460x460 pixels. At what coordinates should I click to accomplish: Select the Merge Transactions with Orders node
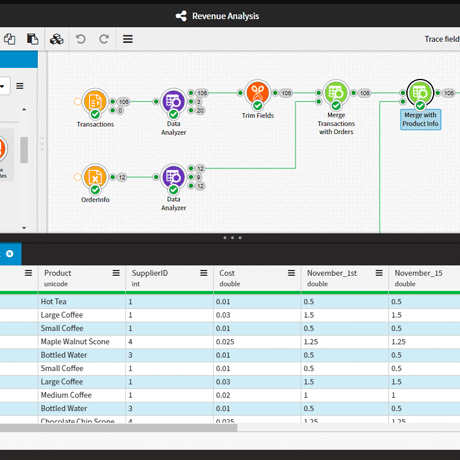tap(336, 93)
